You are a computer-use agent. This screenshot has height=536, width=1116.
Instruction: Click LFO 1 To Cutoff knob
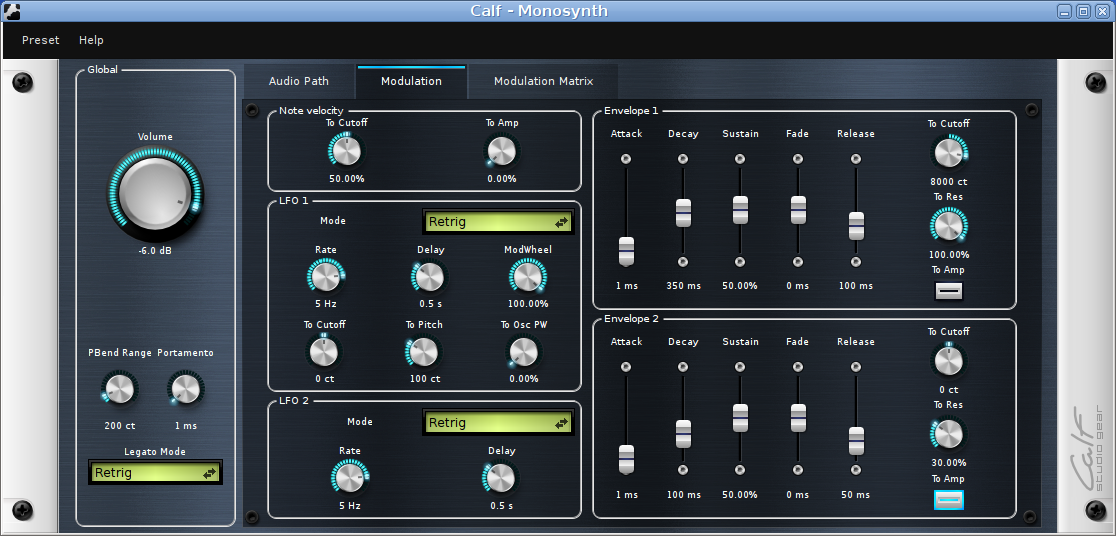coord(325,352)
